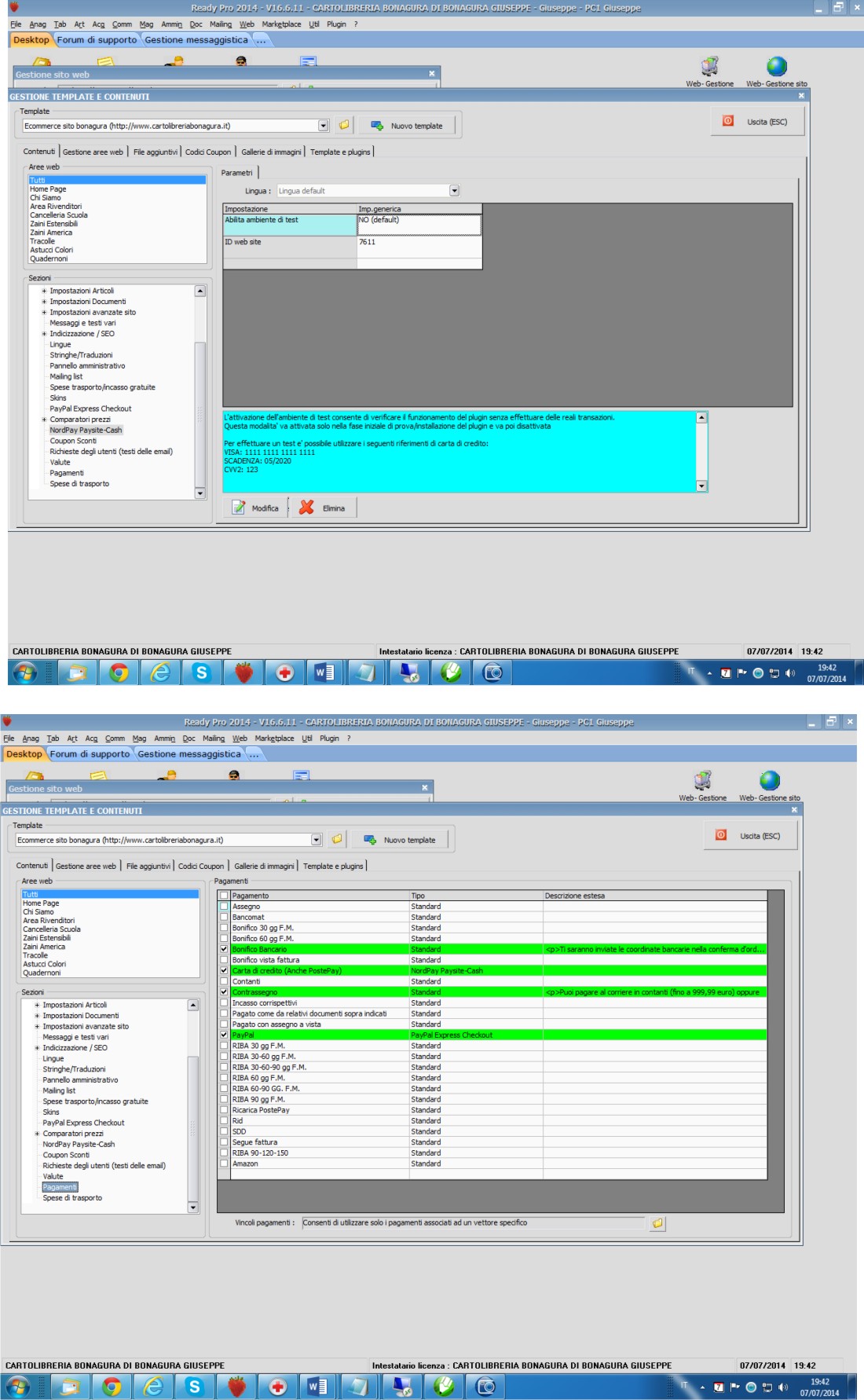Switch to Codici Coupon tab in upper screenshot
Image resolution: width=864 pixels, height=1400 pixels.
(x=208, y=152)
